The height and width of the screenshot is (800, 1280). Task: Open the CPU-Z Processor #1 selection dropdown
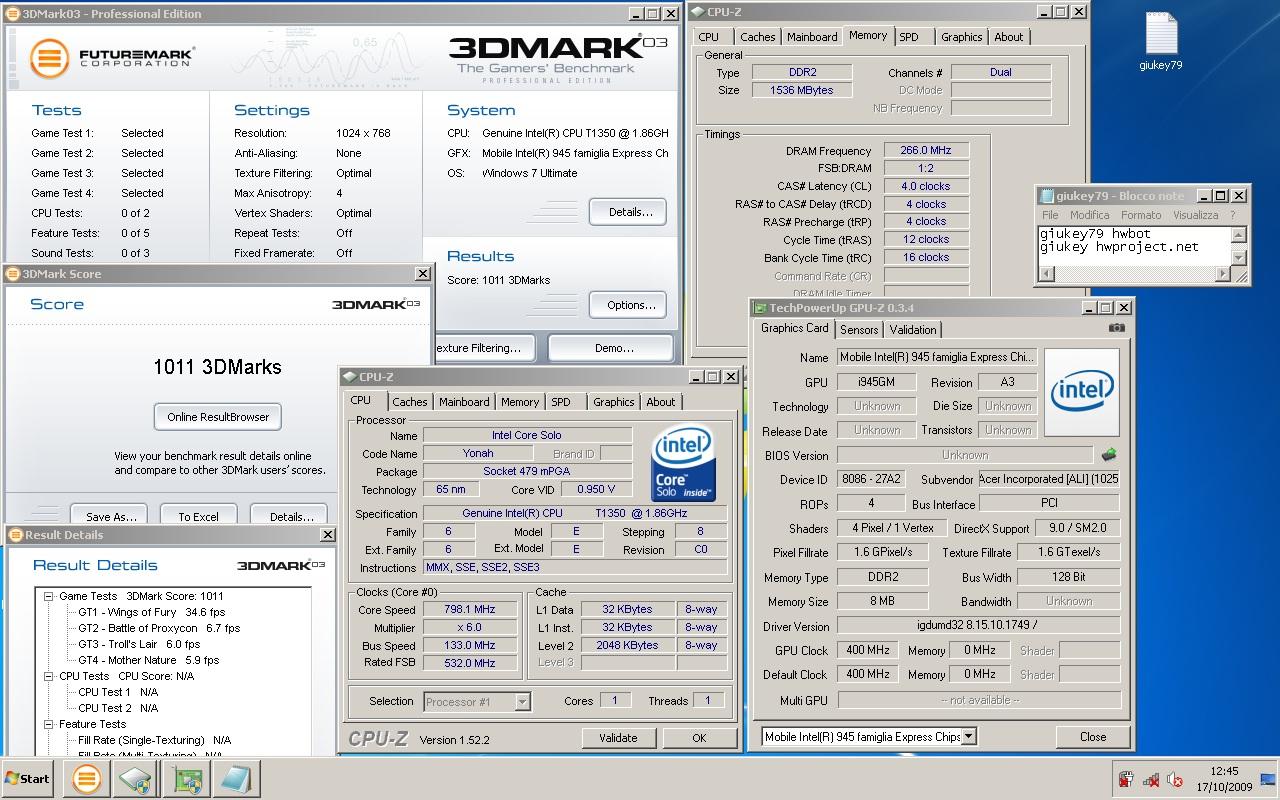522,702
